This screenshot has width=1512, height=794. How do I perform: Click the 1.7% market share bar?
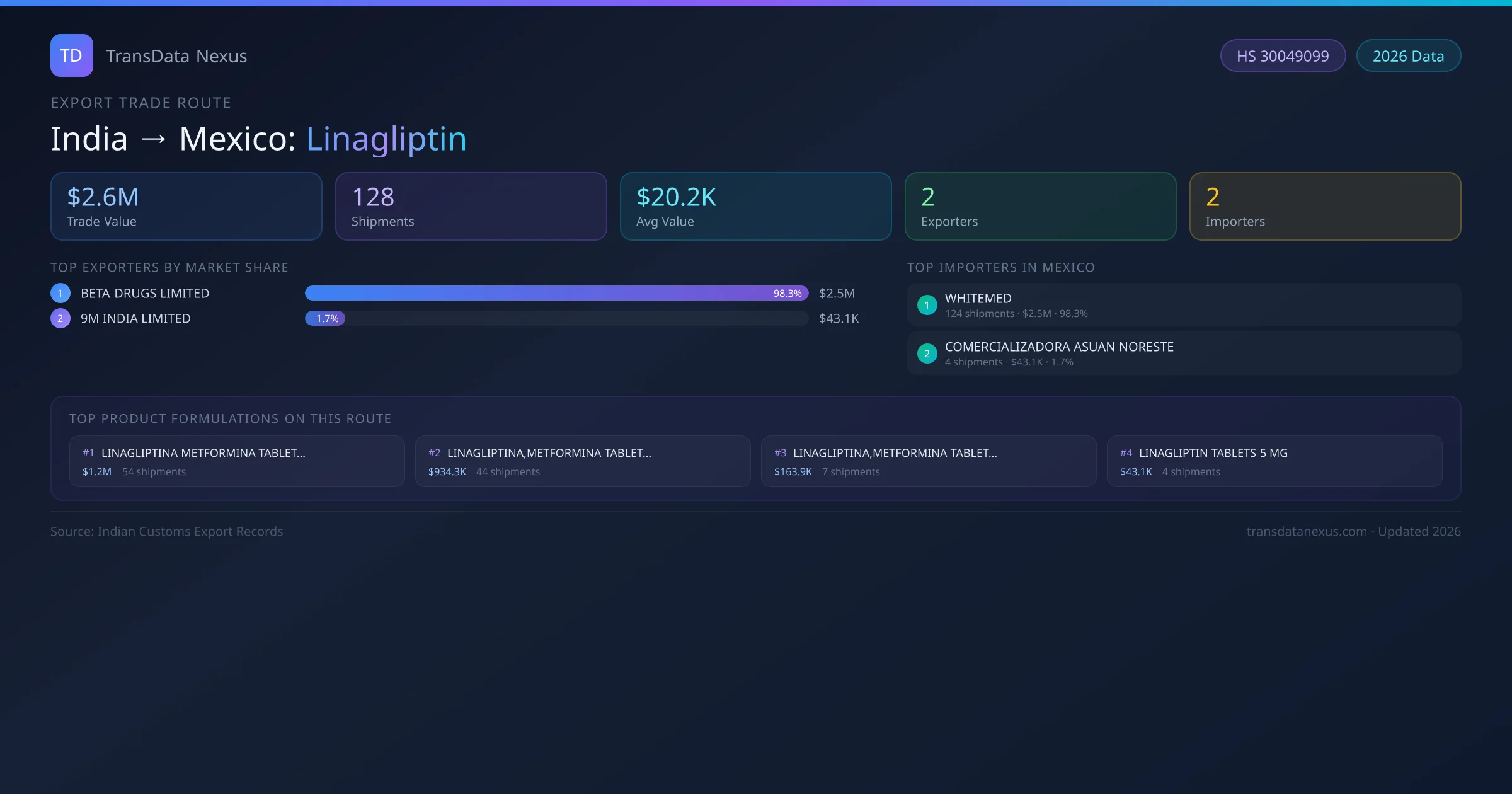click(x=325, y=318)
